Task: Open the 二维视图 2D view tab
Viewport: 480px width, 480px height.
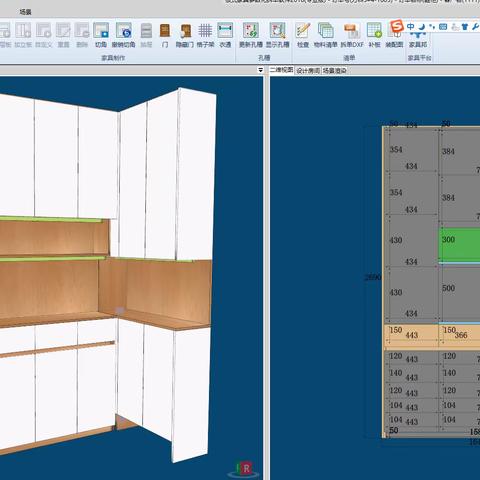Action: [282, 70]
